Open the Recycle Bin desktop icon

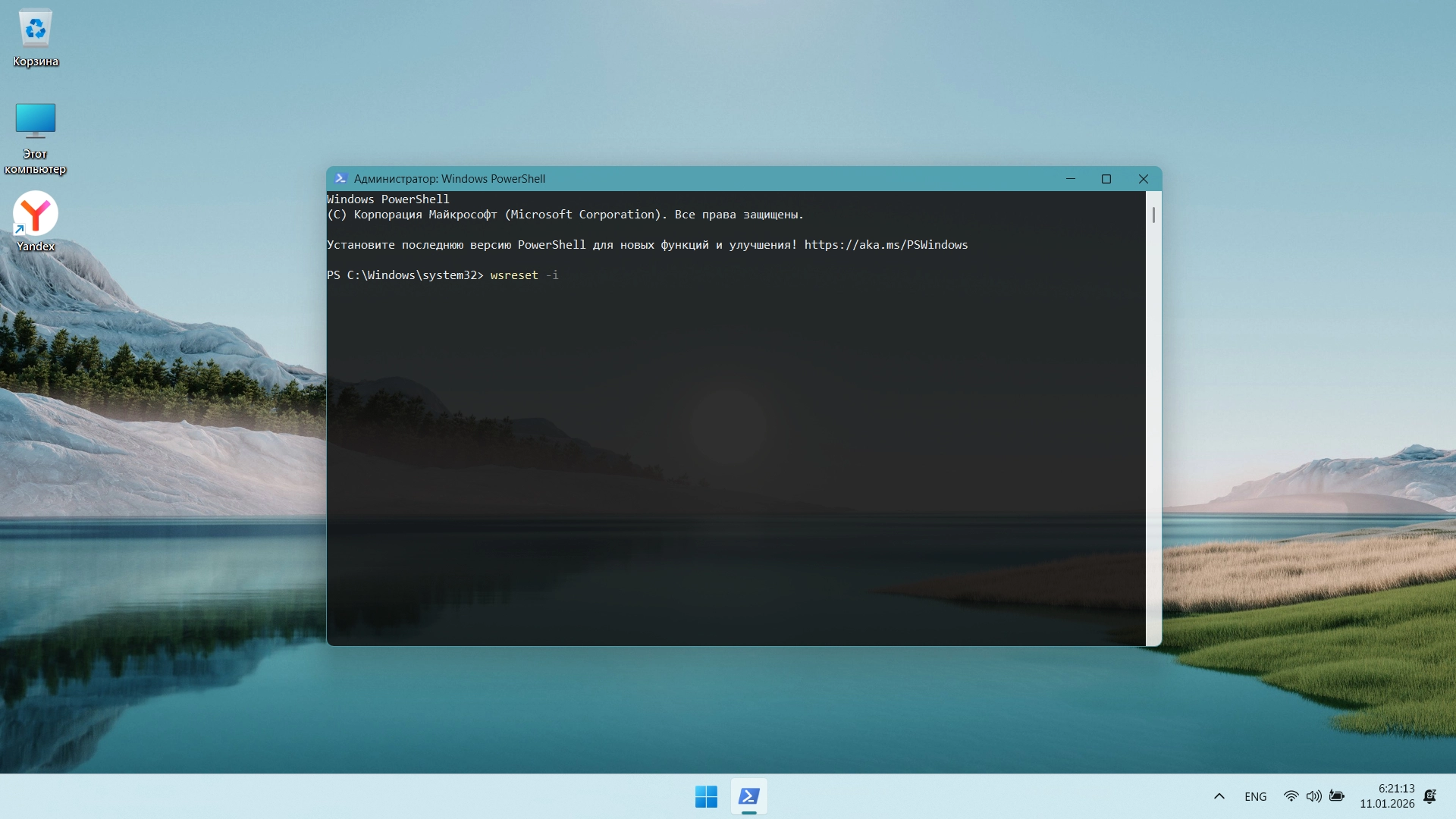coord(36,30)
